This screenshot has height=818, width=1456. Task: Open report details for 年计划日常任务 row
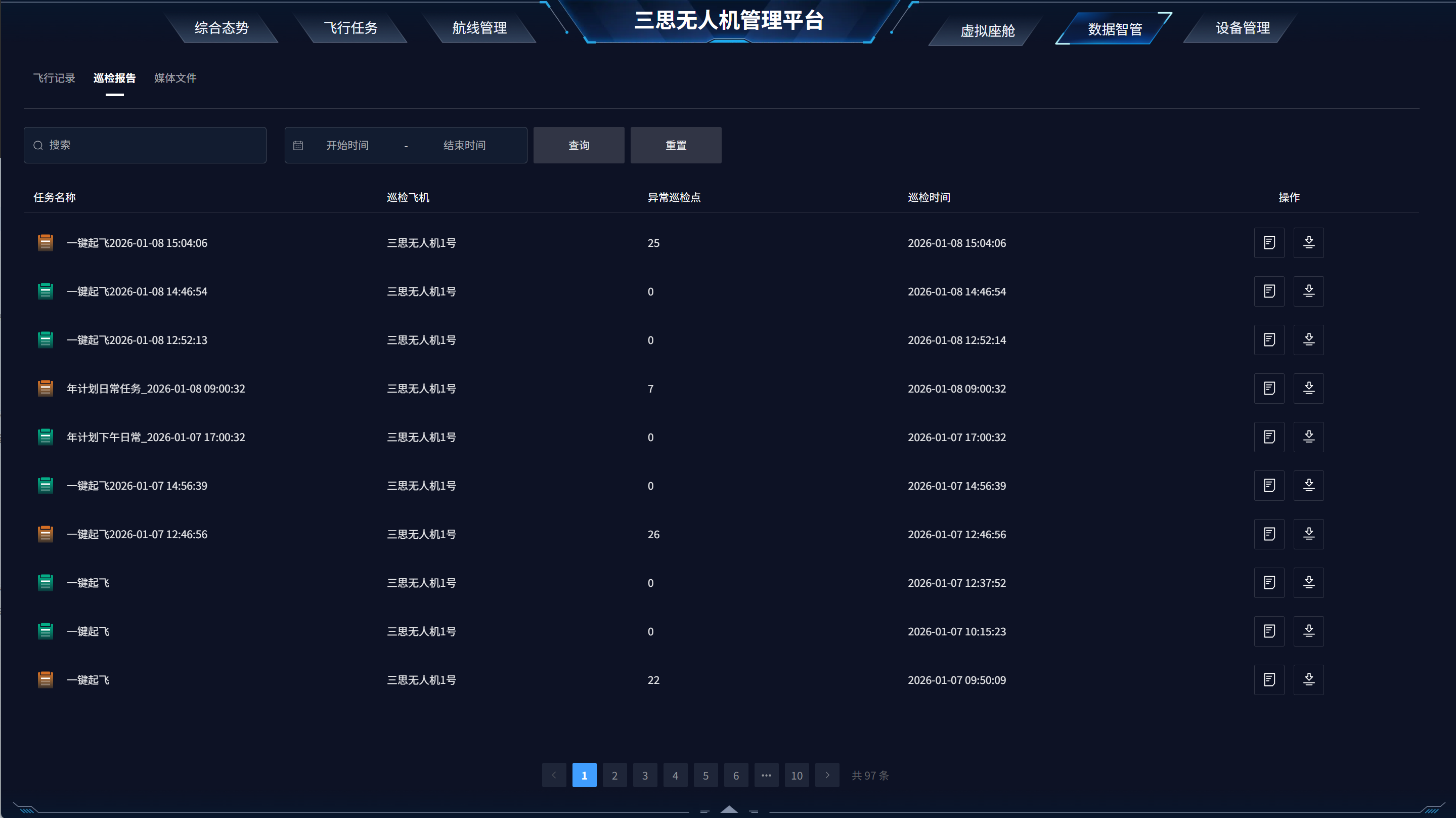tap(1269, 389)
